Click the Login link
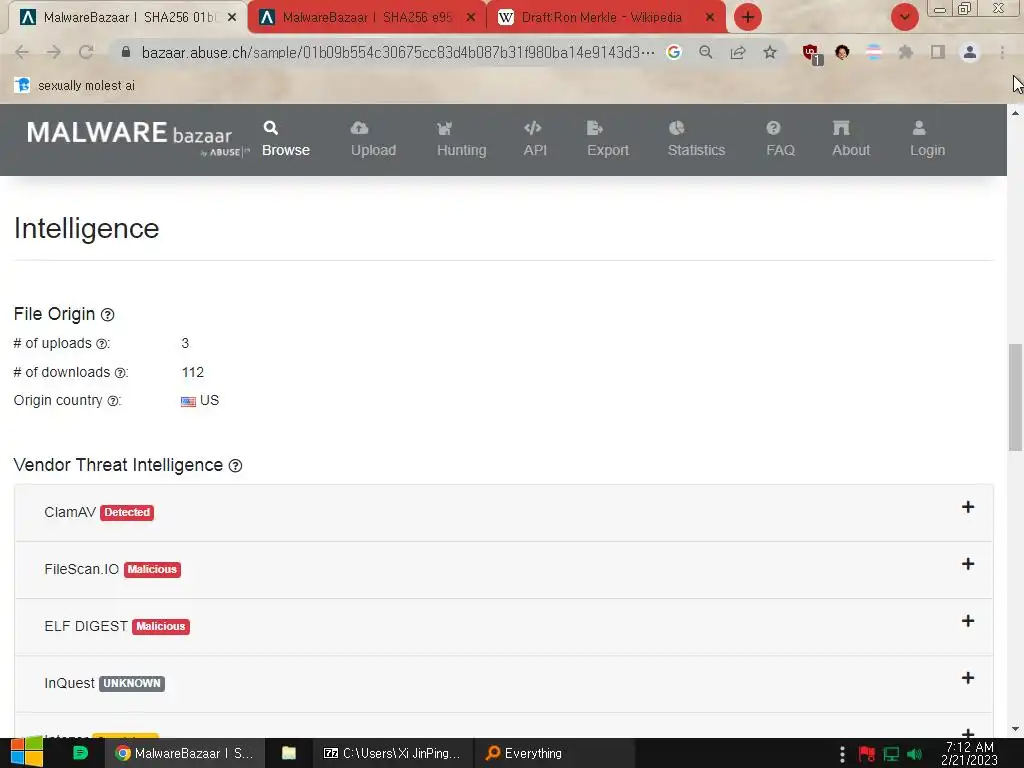1024x768 pixels. pos(927,139)
